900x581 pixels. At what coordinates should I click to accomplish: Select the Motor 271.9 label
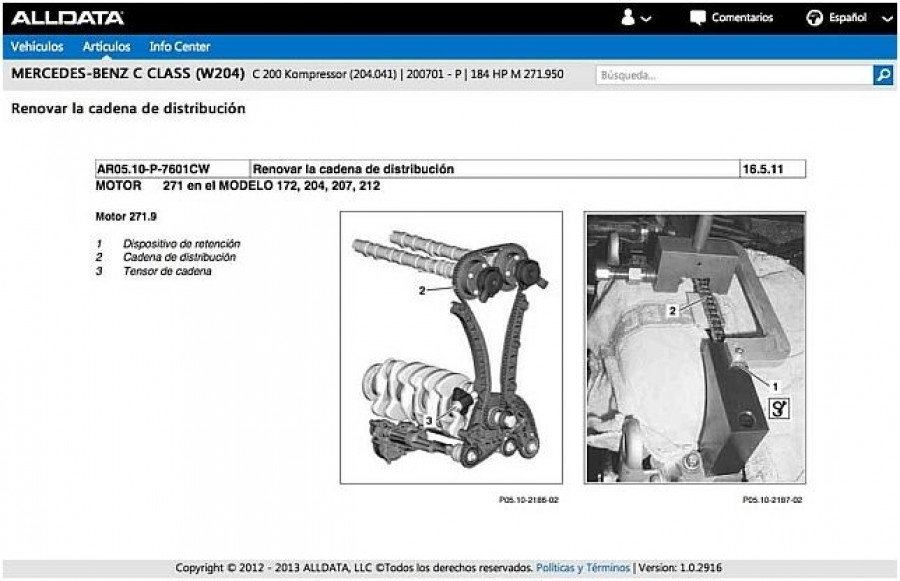pos(126,216)
